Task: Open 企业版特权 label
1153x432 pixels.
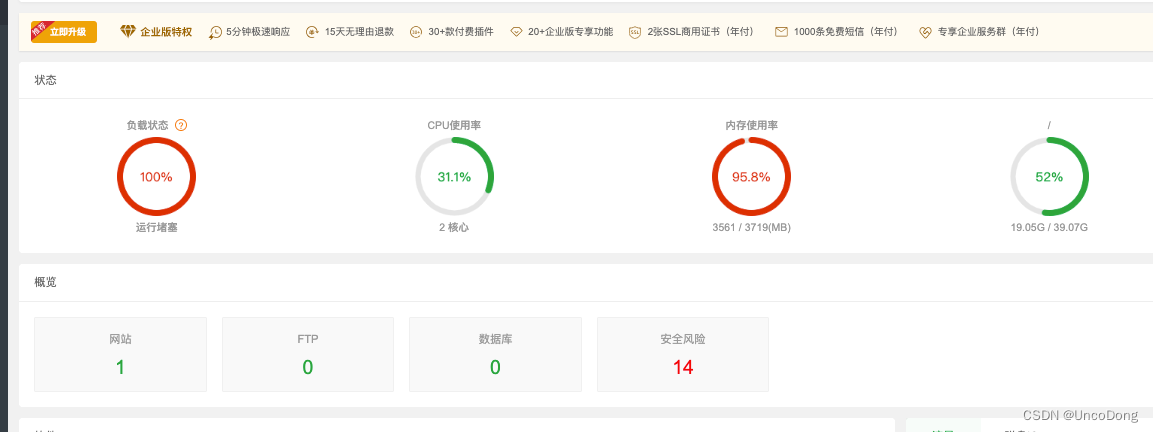Action: 166,32
